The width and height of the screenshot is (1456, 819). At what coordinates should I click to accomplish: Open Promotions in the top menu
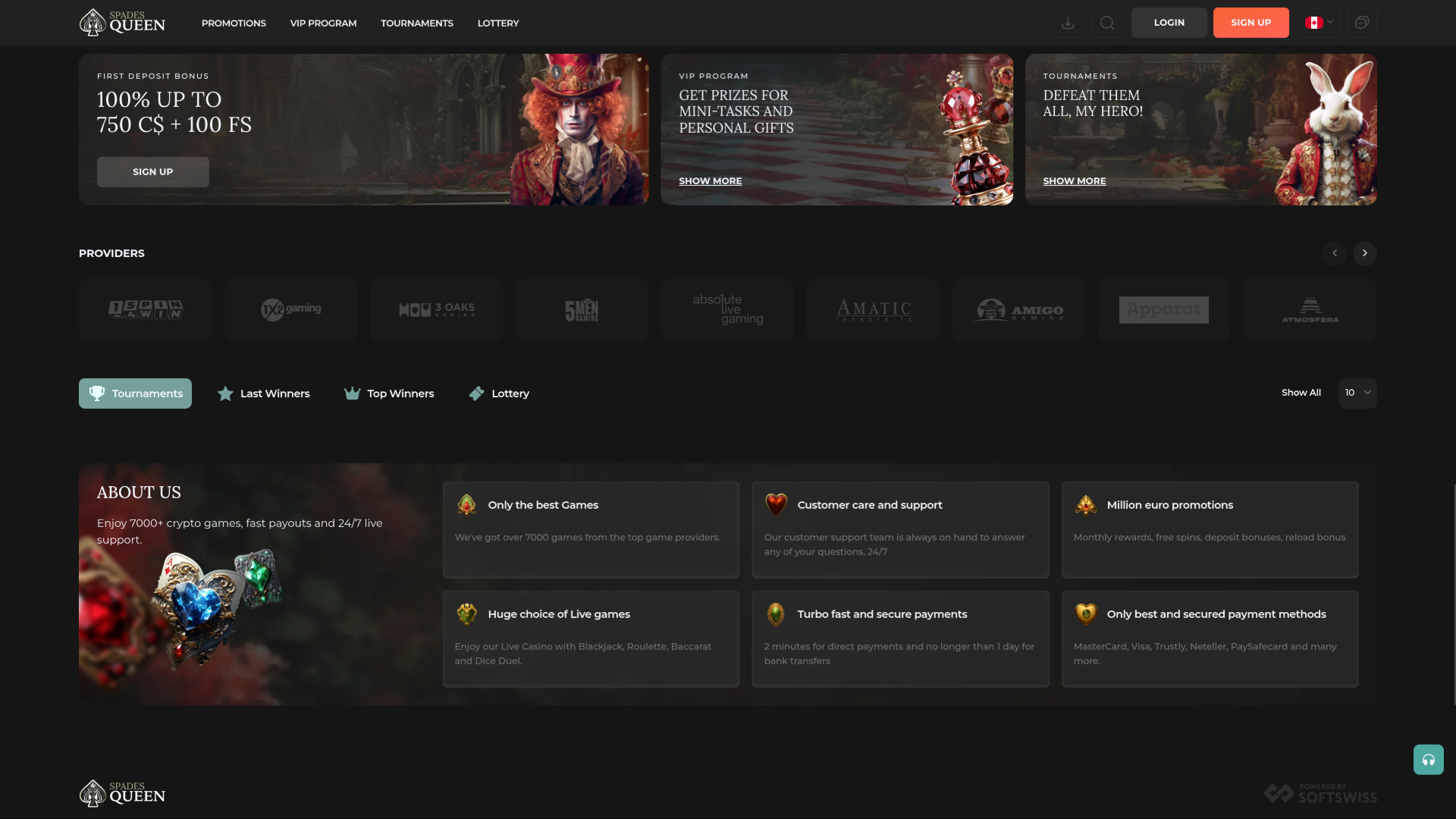tap(234, 23)
